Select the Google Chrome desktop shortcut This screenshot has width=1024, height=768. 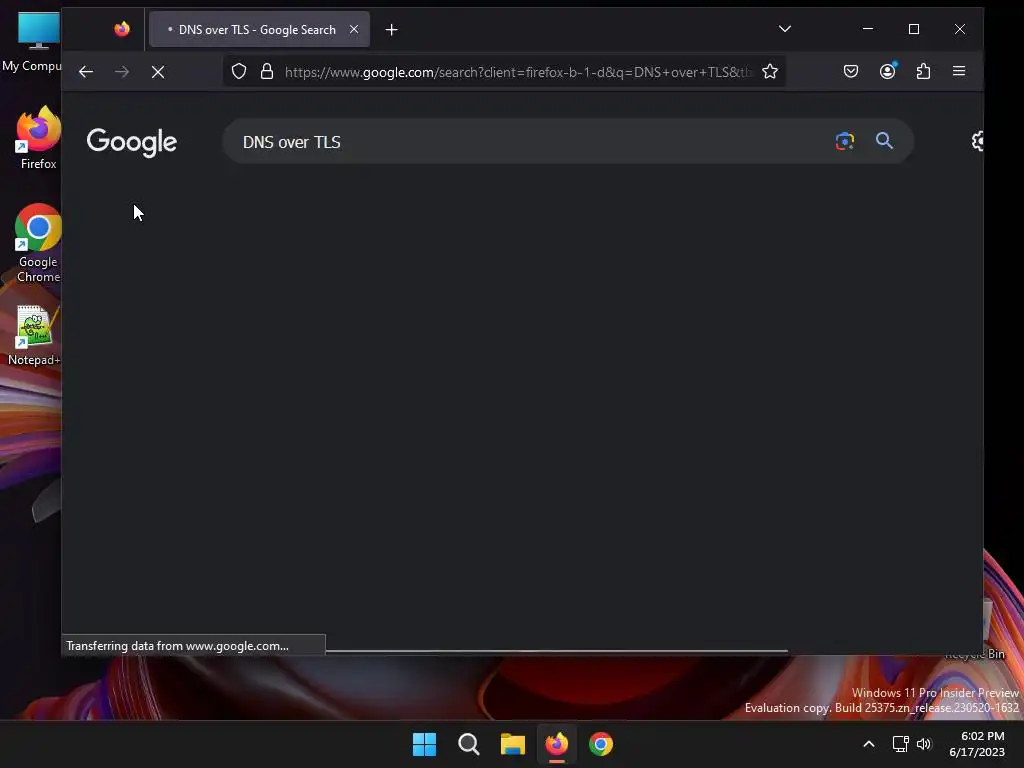pyautogui.click(x=38, y=242)
